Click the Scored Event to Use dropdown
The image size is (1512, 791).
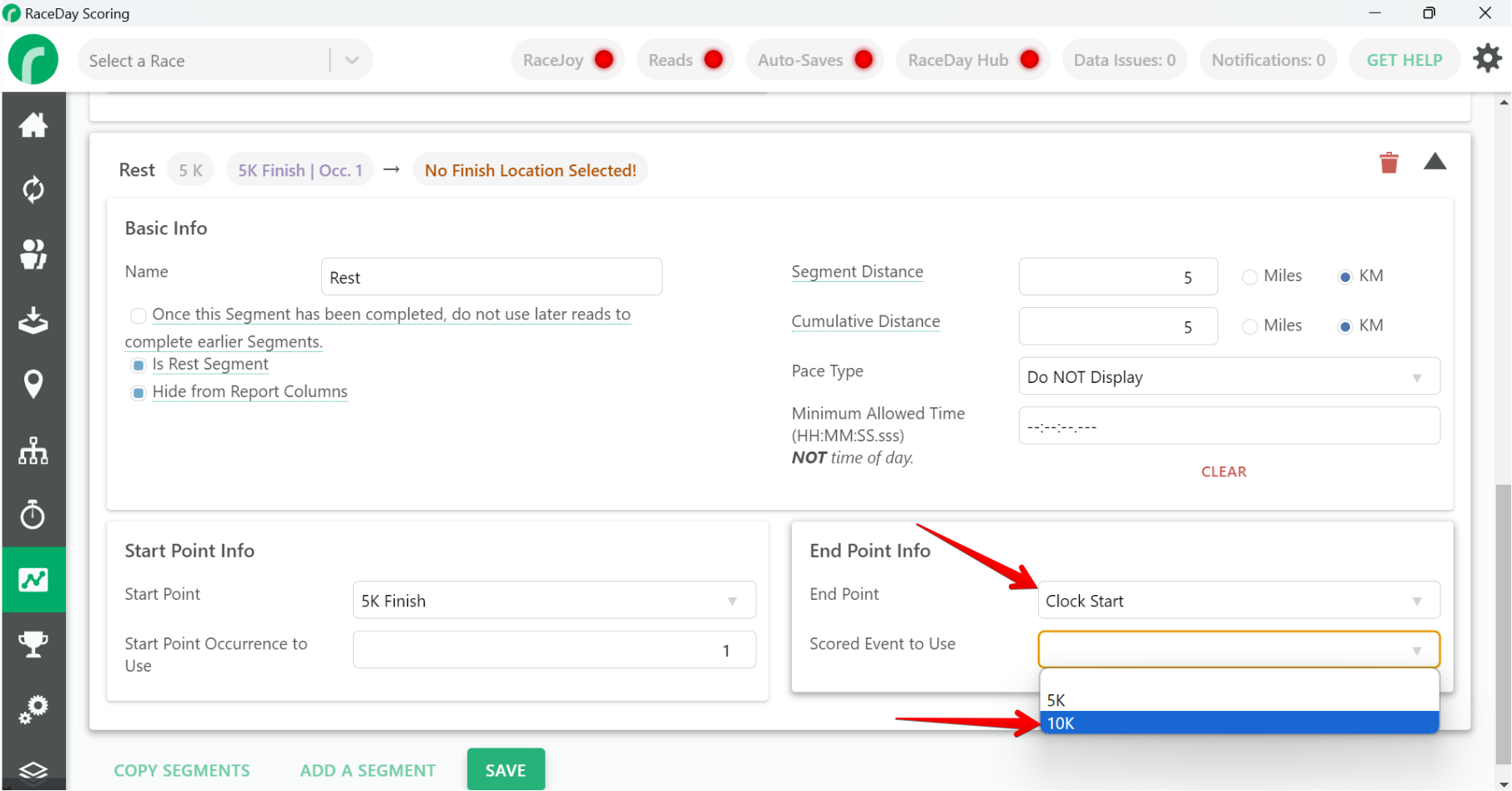coord(1238,649)
